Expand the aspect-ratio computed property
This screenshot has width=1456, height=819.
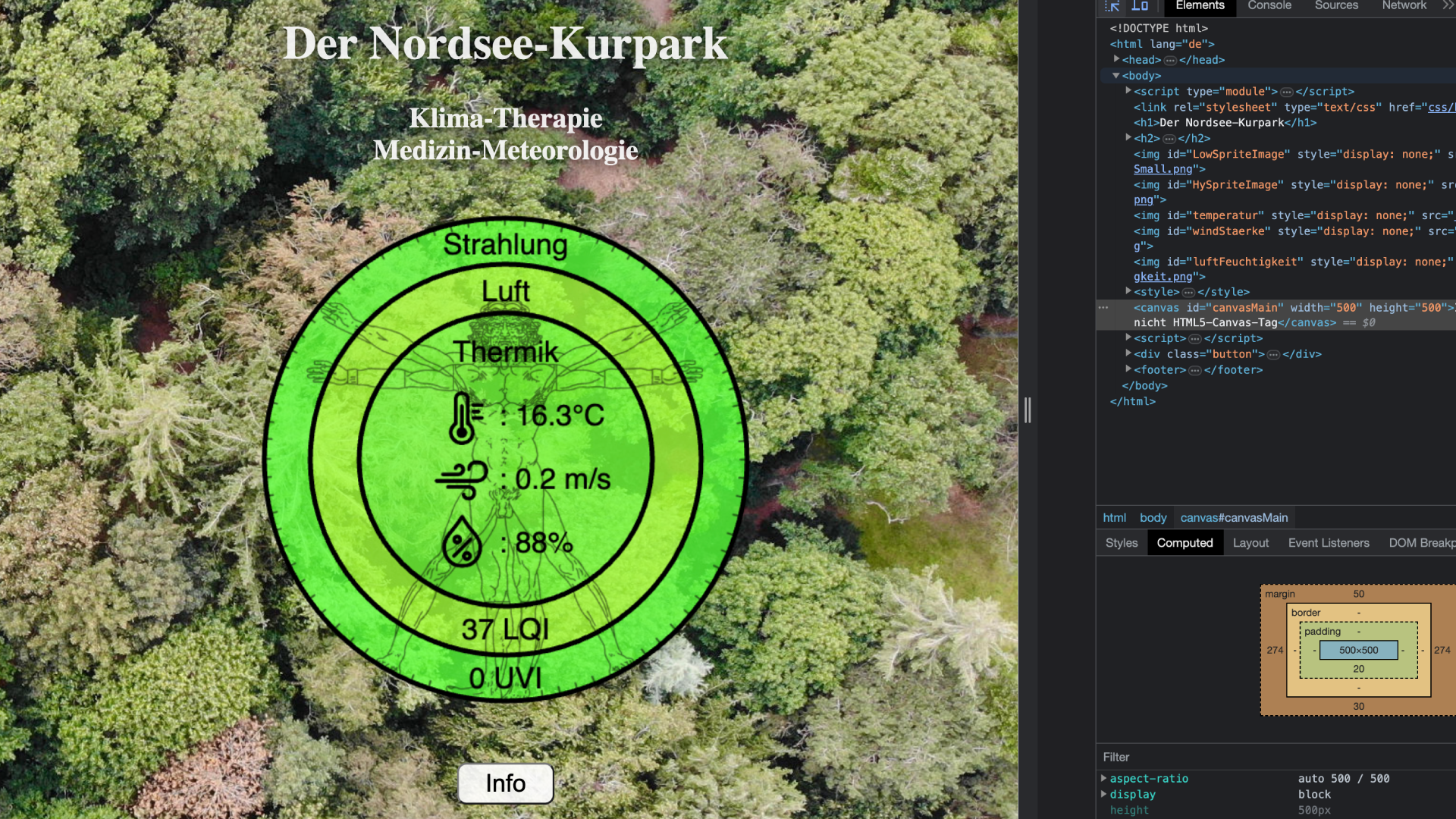coord(1104,779)
